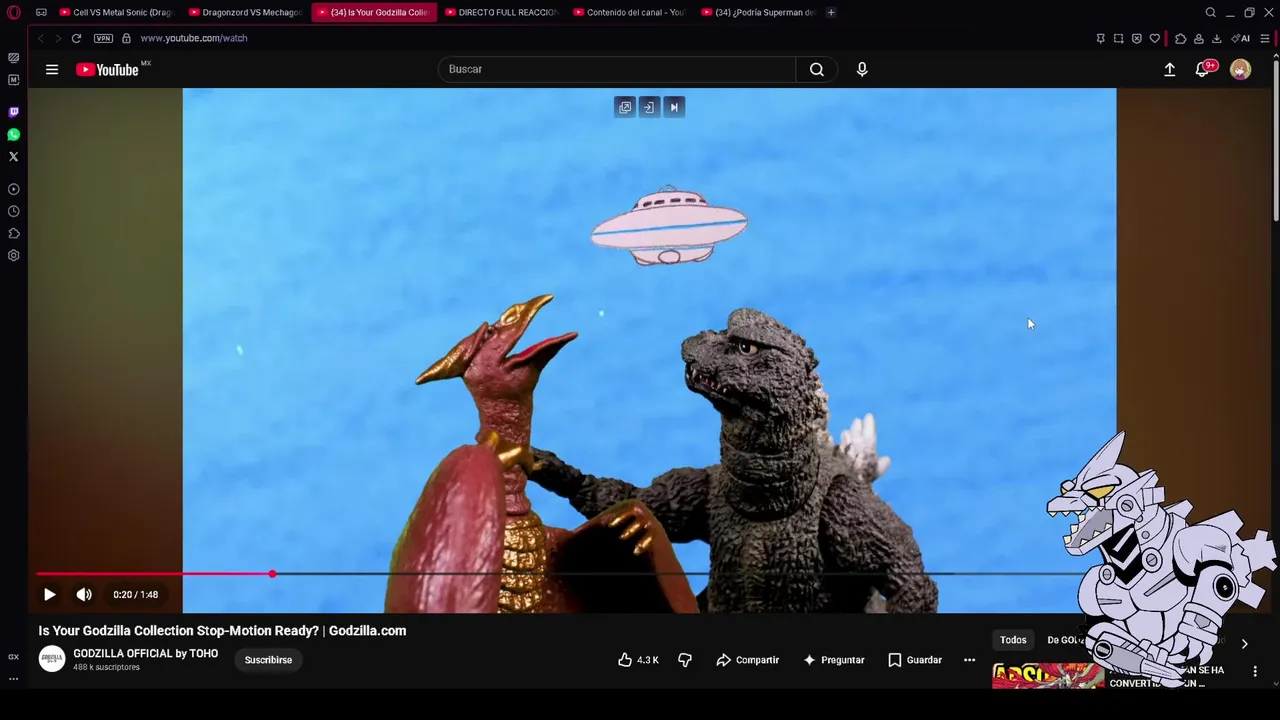The width and height of the screenshot is (1280, 720).
Task: Open the GX corner icon in sidebar
Action: coord(13,657)
